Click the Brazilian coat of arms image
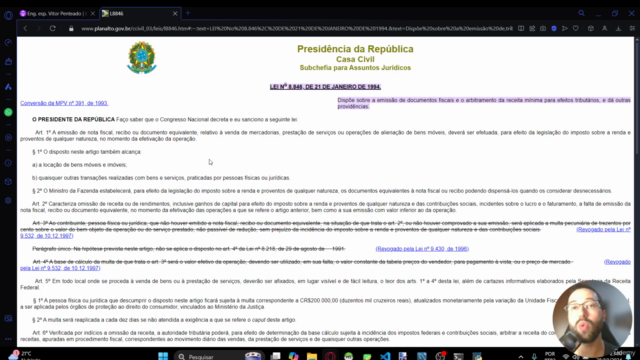640x360 pixels. (x=142, y=58)
